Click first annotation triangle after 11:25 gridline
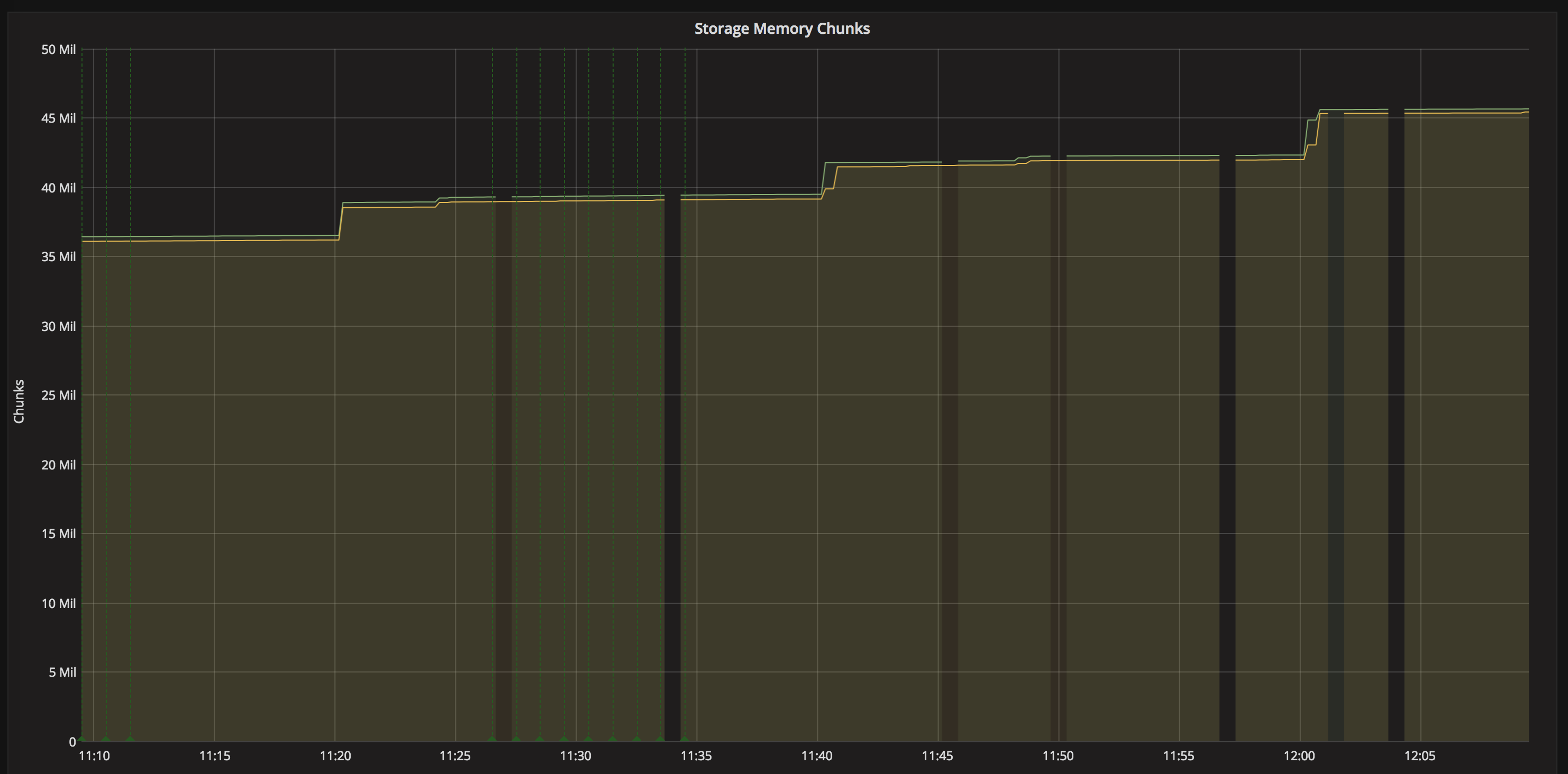 pyautogui.click(x=492, y=739)
